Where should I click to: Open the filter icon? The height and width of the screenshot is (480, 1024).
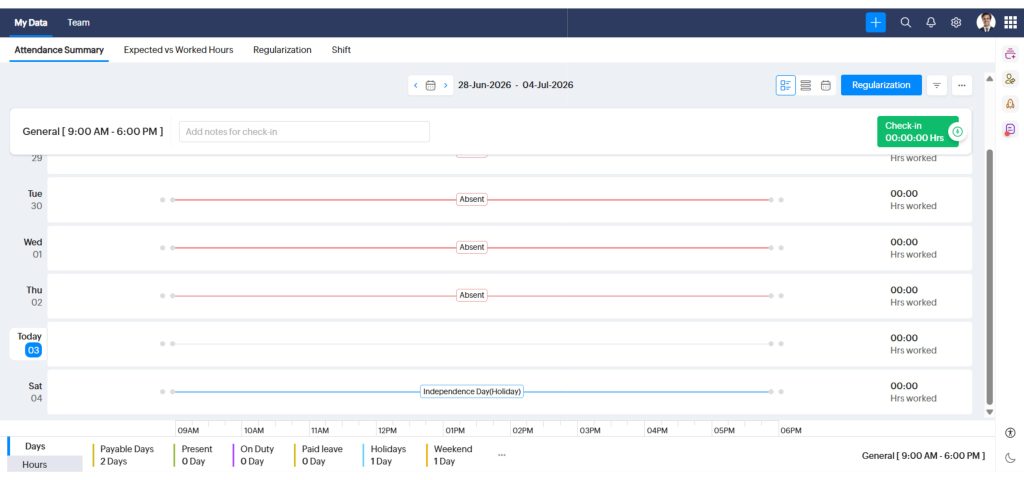pyautogui.click(x=936, y=85)
